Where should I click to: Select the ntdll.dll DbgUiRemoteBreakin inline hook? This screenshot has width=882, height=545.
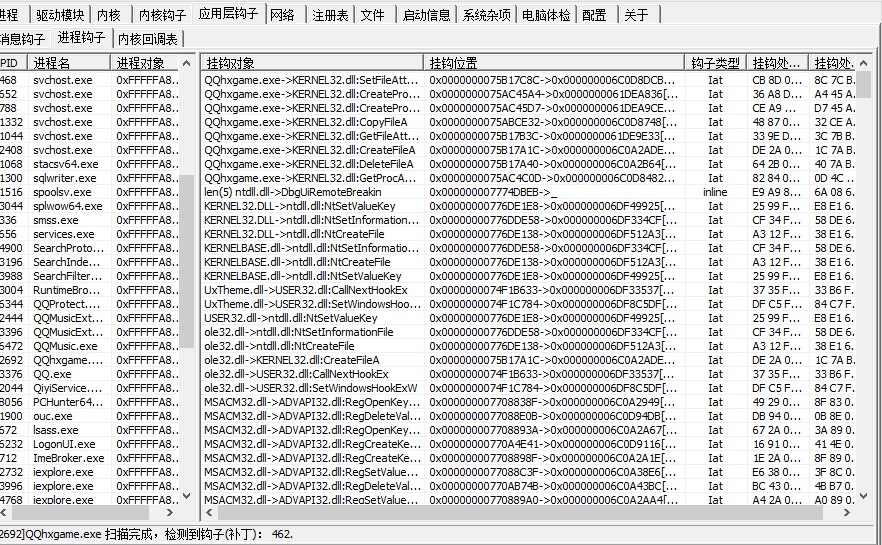[x=529, y=192]
